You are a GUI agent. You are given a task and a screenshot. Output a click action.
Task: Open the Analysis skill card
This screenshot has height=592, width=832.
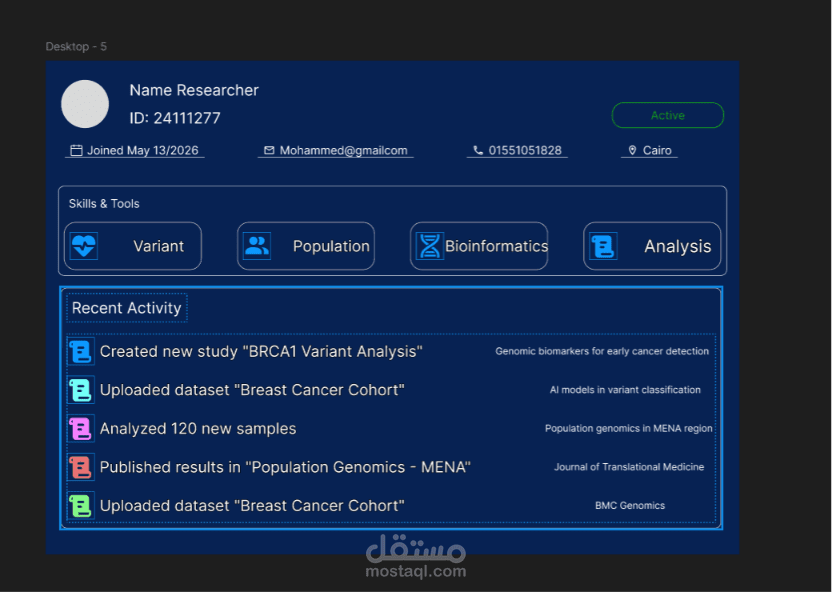point(652,246)
